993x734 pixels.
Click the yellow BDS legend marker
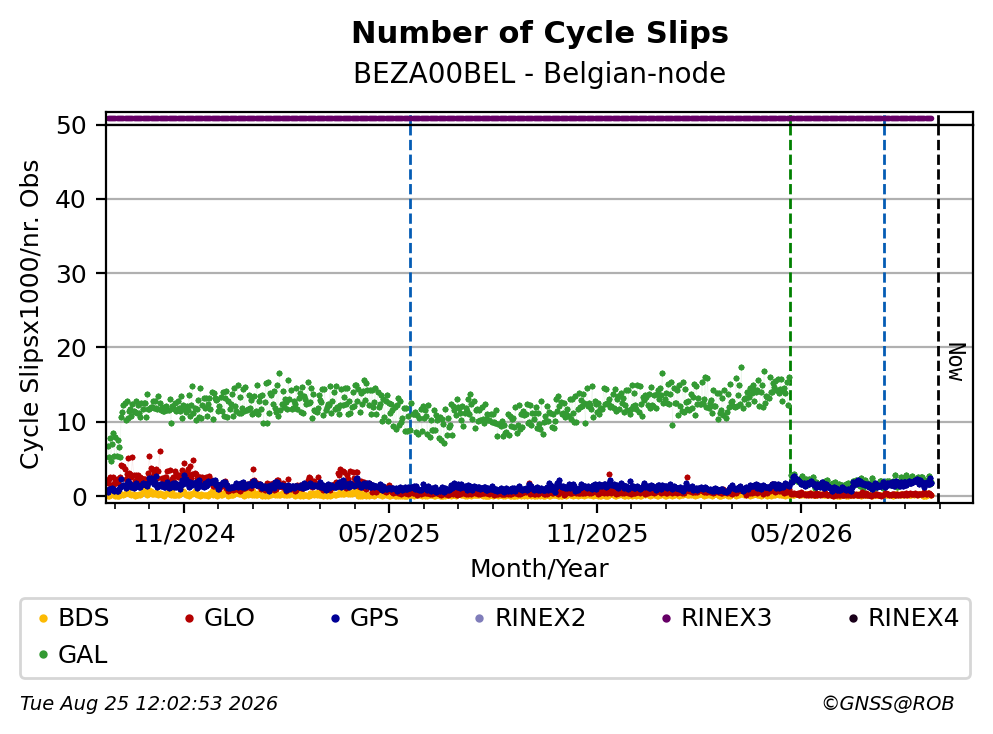[x=44, y=618]
